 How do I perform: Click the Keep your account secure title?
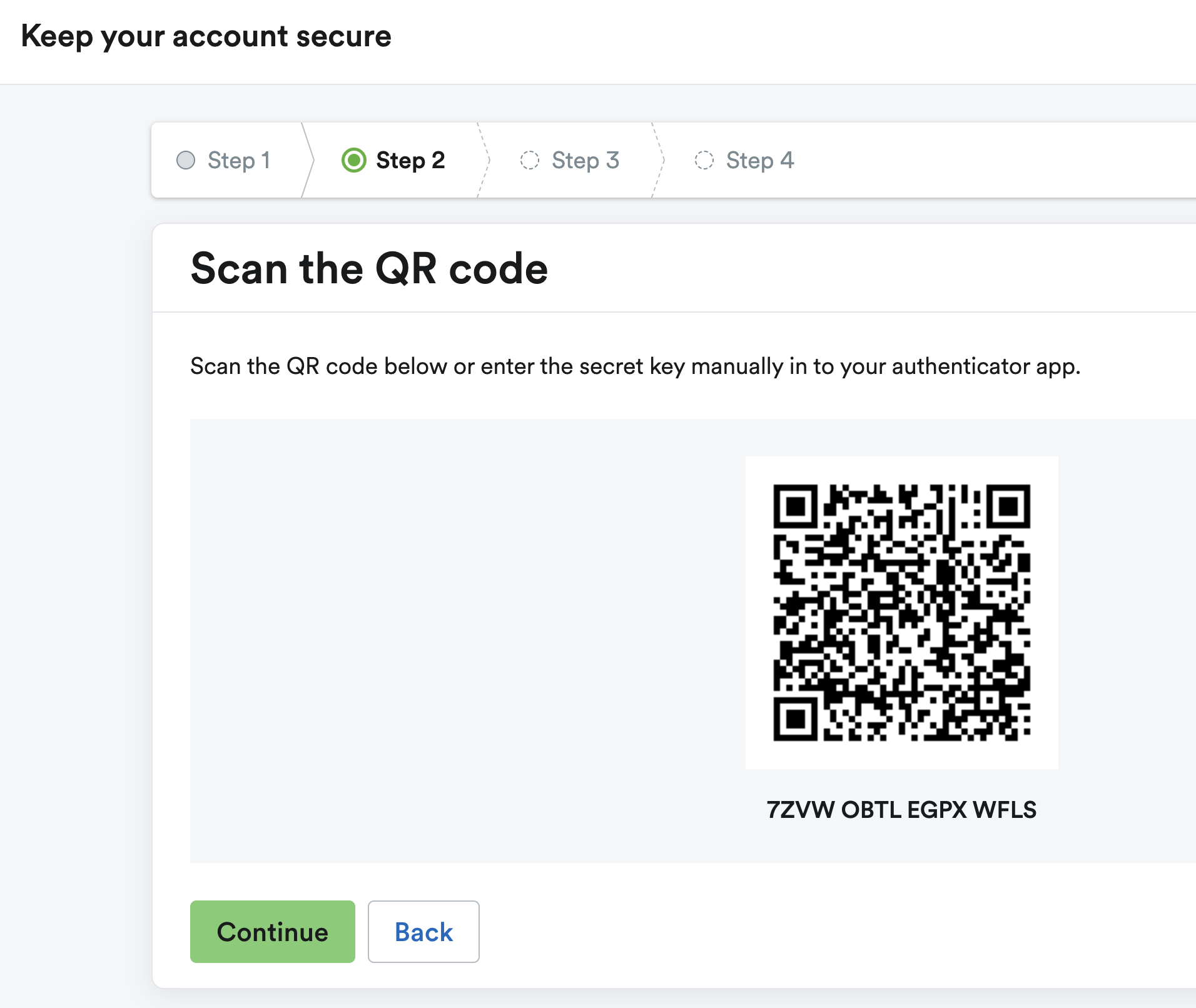pos(206,36)
